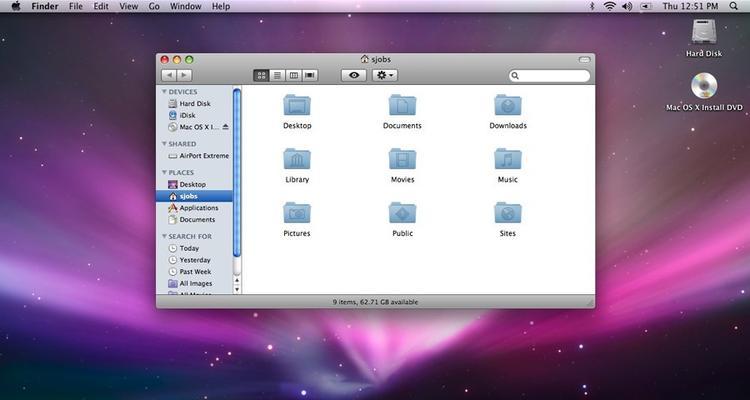Go forward with the right arrow button
The image size is (750, 400).
coord(184,76)
